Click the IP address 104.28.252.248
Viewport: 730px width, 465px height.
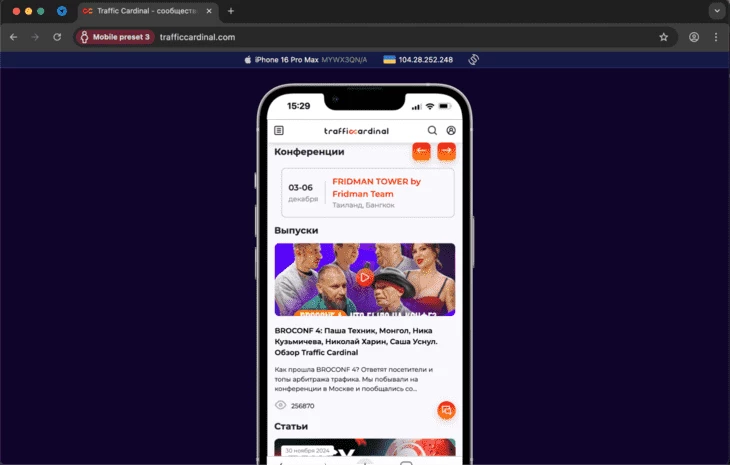426,60
